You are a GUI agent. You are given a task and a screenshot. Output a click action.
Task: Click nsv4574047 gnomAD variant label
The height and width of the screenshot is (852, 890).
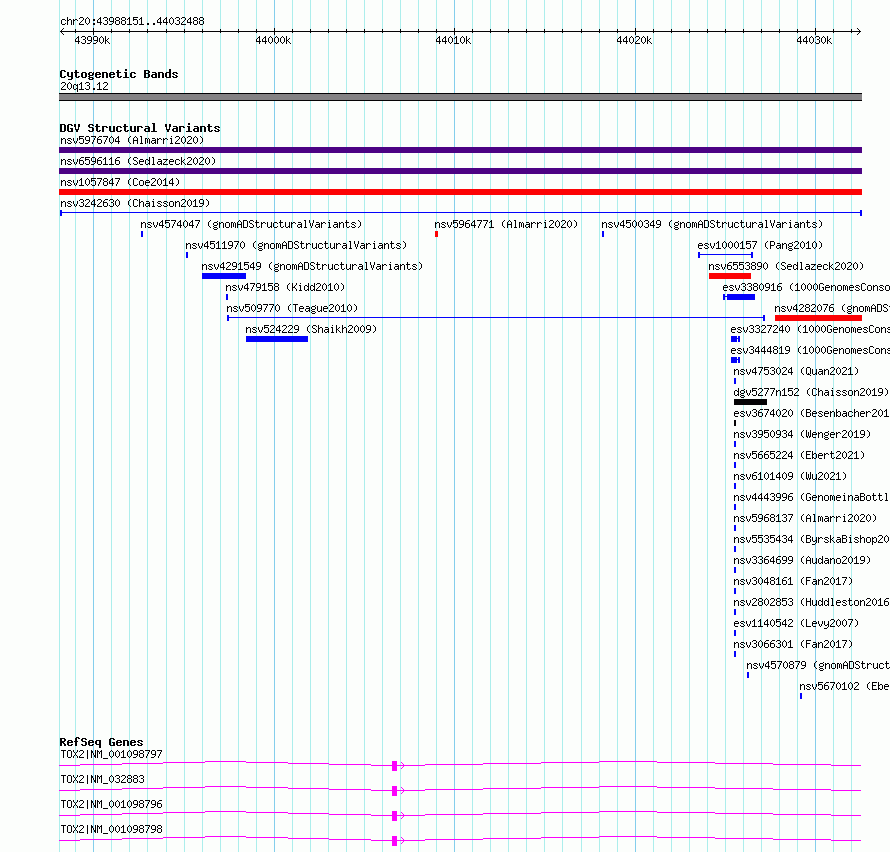point(251,224)
